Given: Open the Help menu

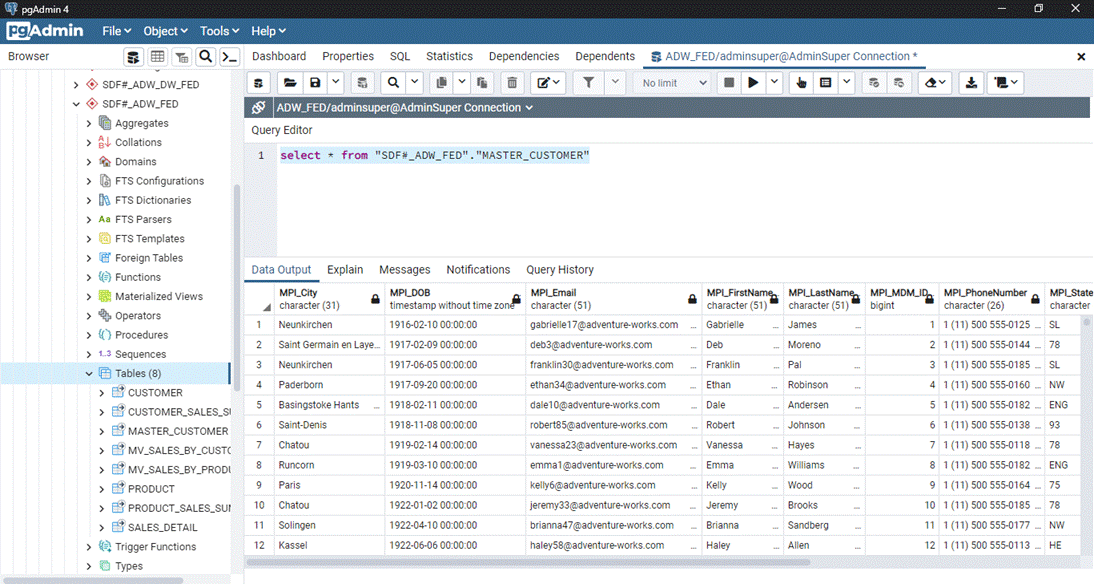Looking at the screenshot, I should [269, 31].
